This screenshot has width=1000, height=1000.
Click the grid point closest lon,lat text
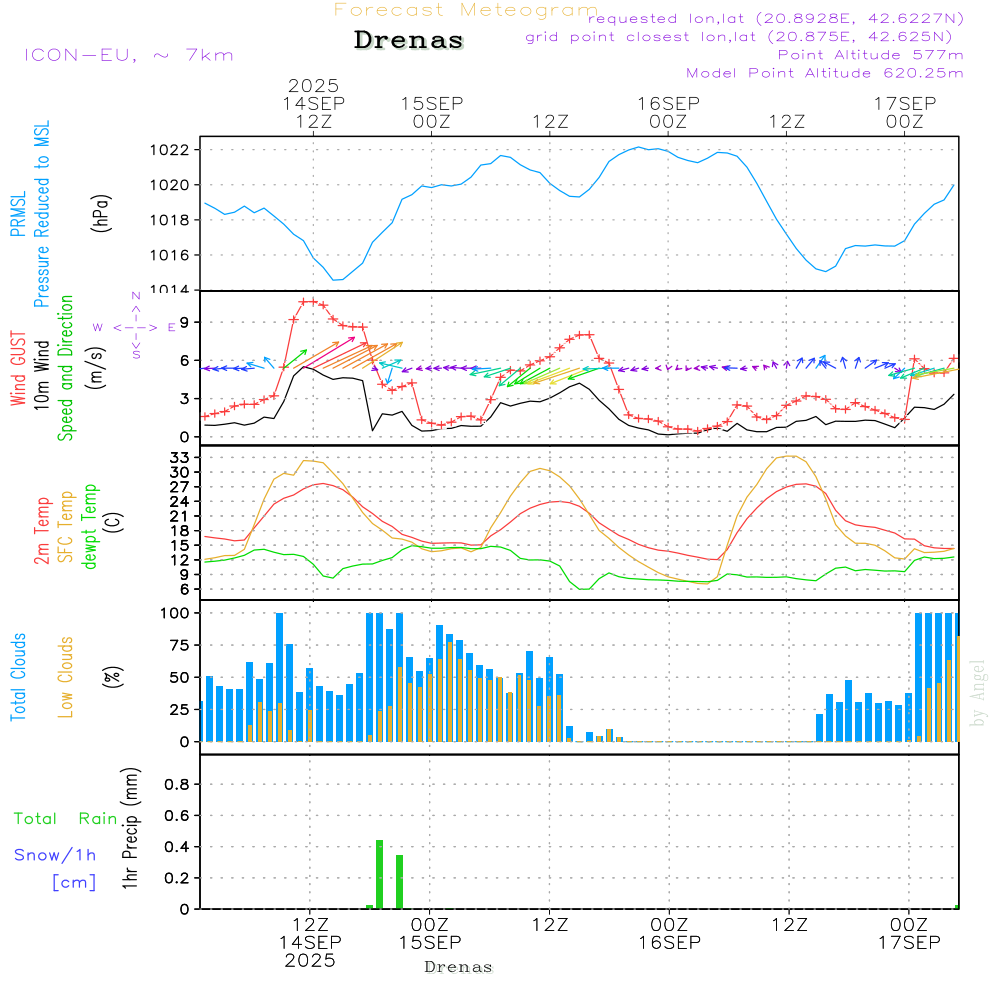[739, 37]
